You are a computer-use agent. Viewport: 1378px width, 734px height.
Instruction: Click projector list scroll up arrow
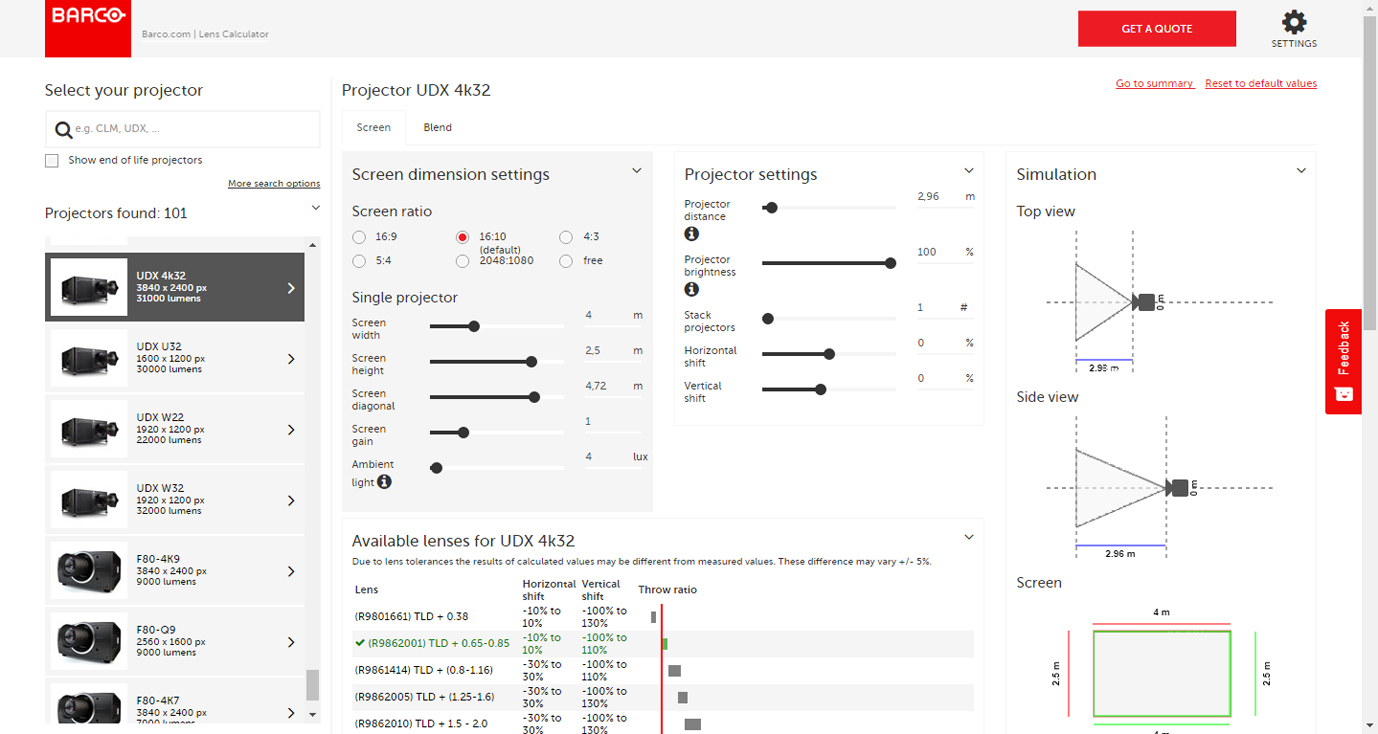point(313,245)
